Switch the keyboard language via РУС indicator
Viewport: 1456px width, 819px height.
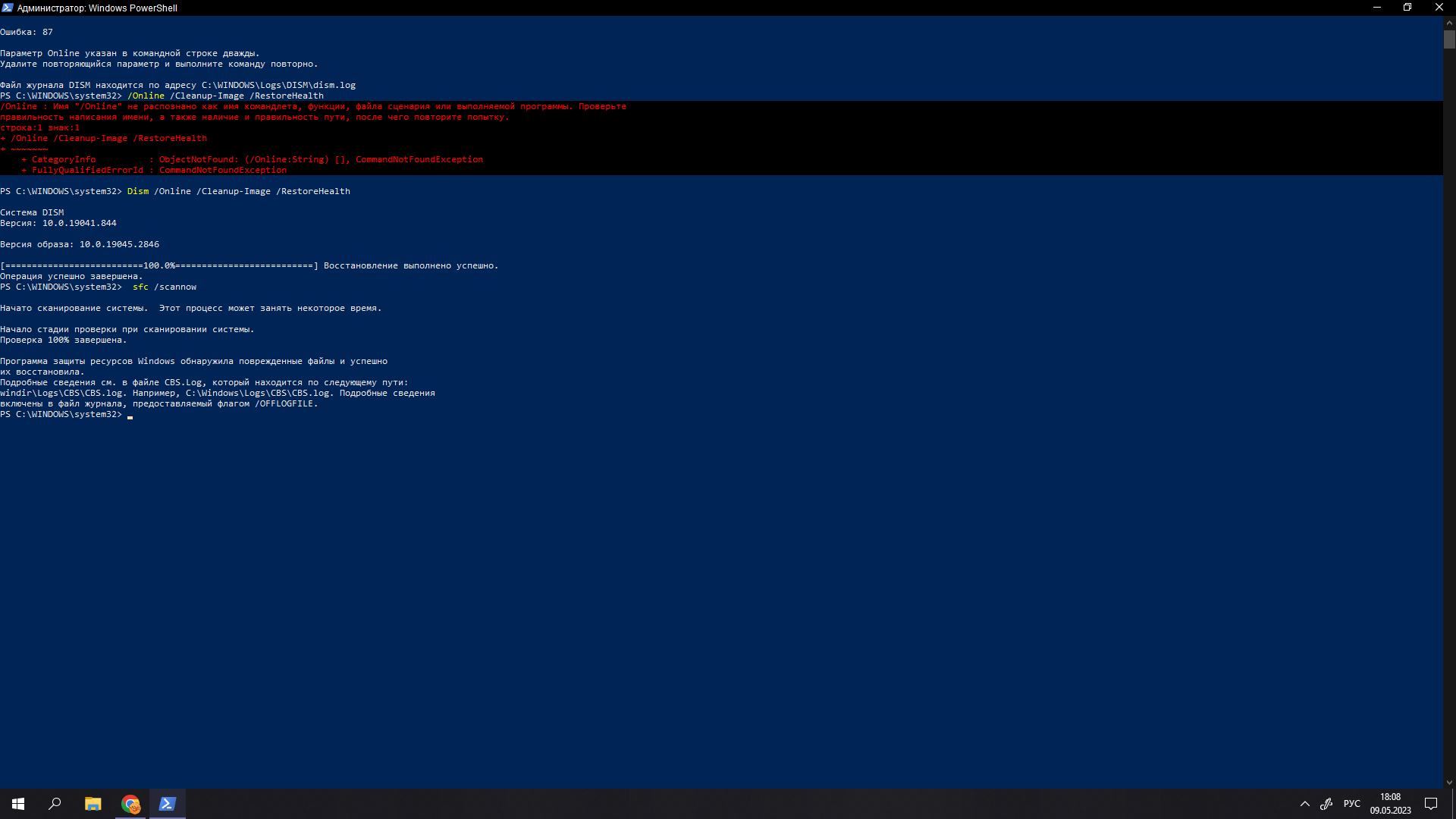pyautogui.click(x=1351, y=804)
